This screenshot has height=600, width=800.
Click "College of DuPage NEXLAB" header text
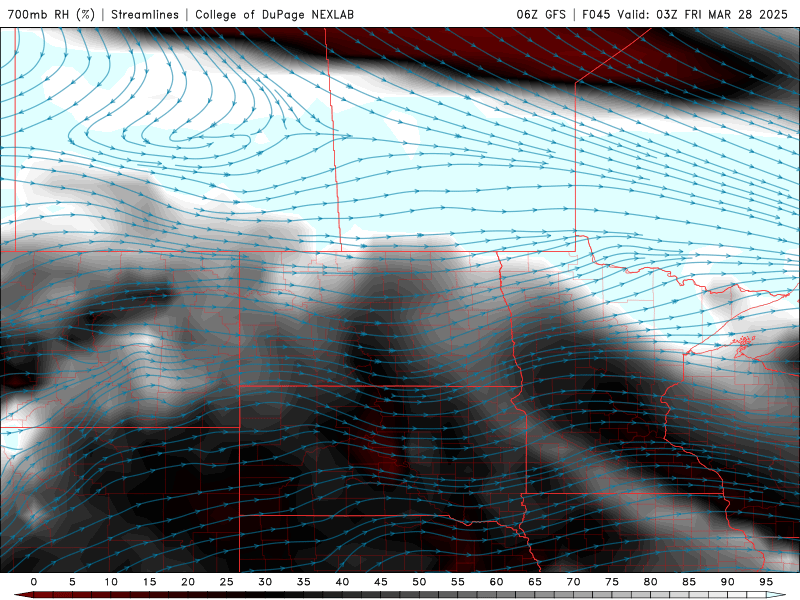(274, 14)
